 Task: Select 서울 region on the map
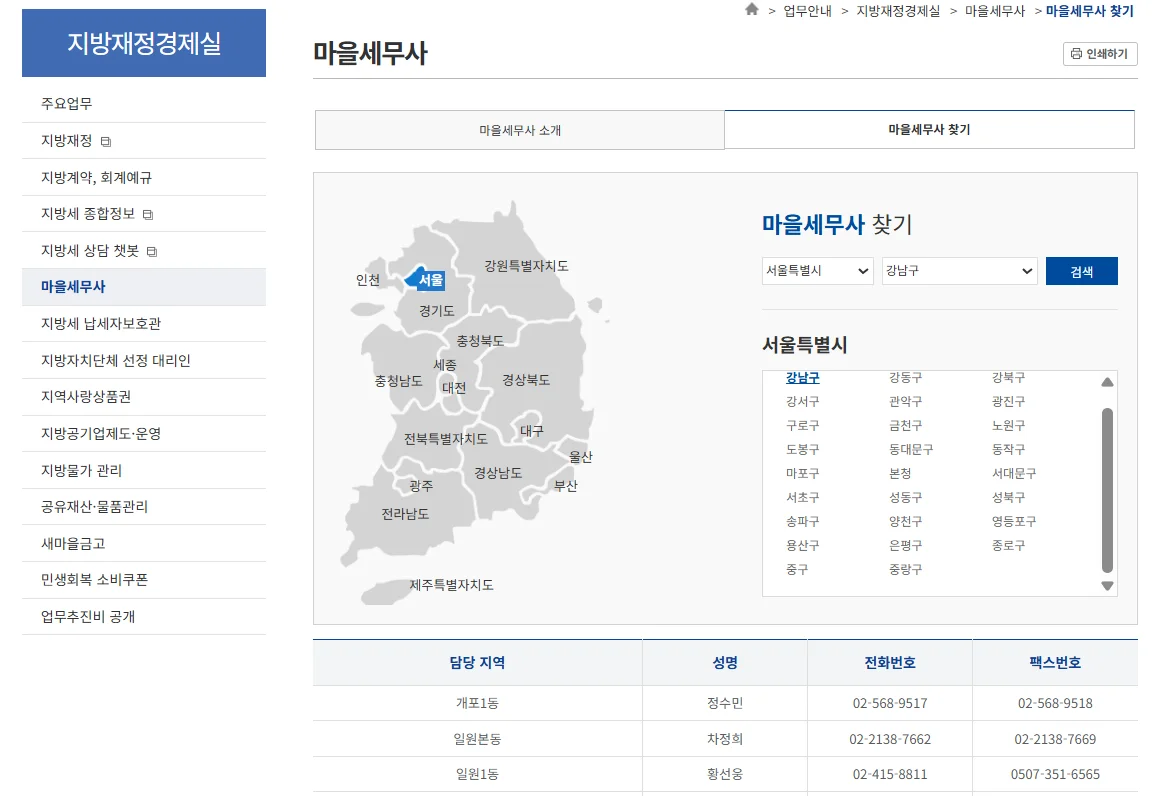[430, 280]
